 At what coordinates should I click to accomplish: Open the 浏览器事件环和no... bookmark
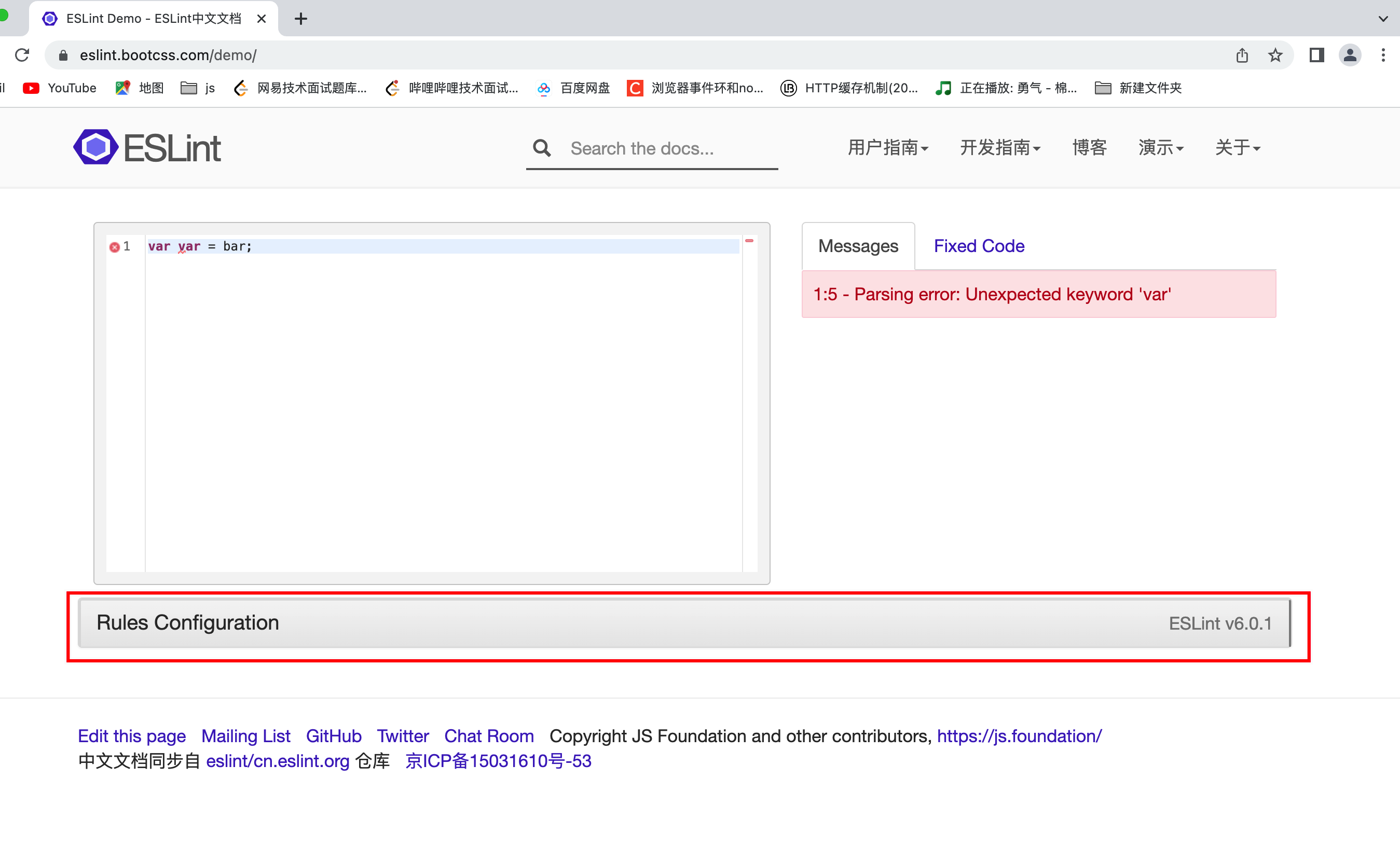click(695, 88)
